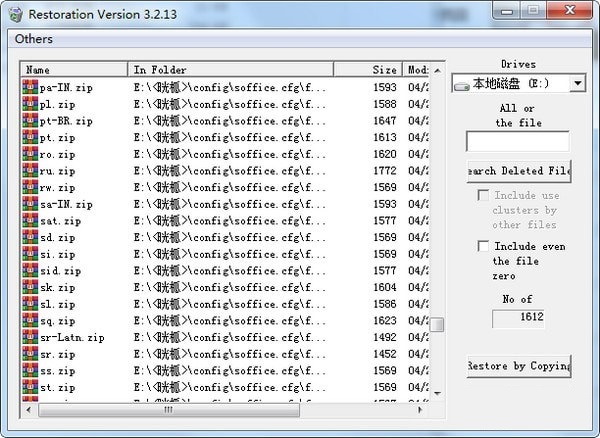Click the horizontal scrollbar left arrow
This screenshot has width=600, height=438.
(x=28, y=410)
